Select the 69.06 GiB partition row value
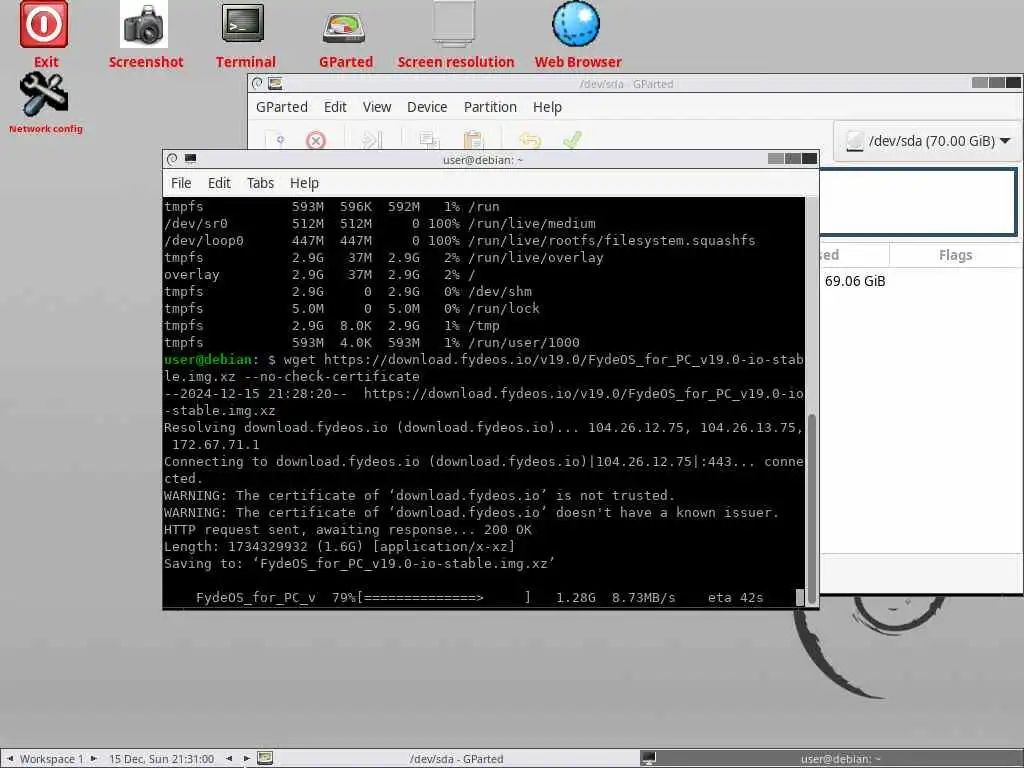Image resolution: width=1024 pixels, height=768 pixels. (x=855, y=281)
